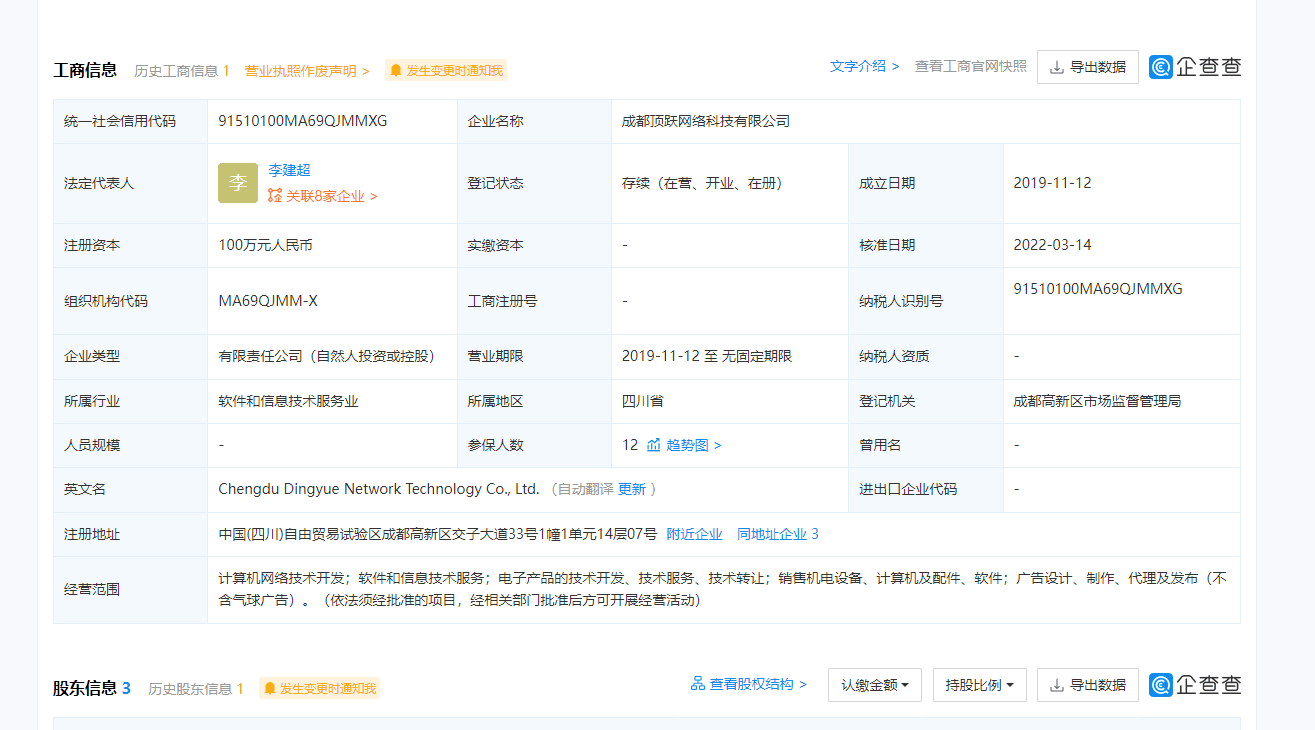View 同地址企业 3 link
1315x730 pixels.
click(777, 534)
